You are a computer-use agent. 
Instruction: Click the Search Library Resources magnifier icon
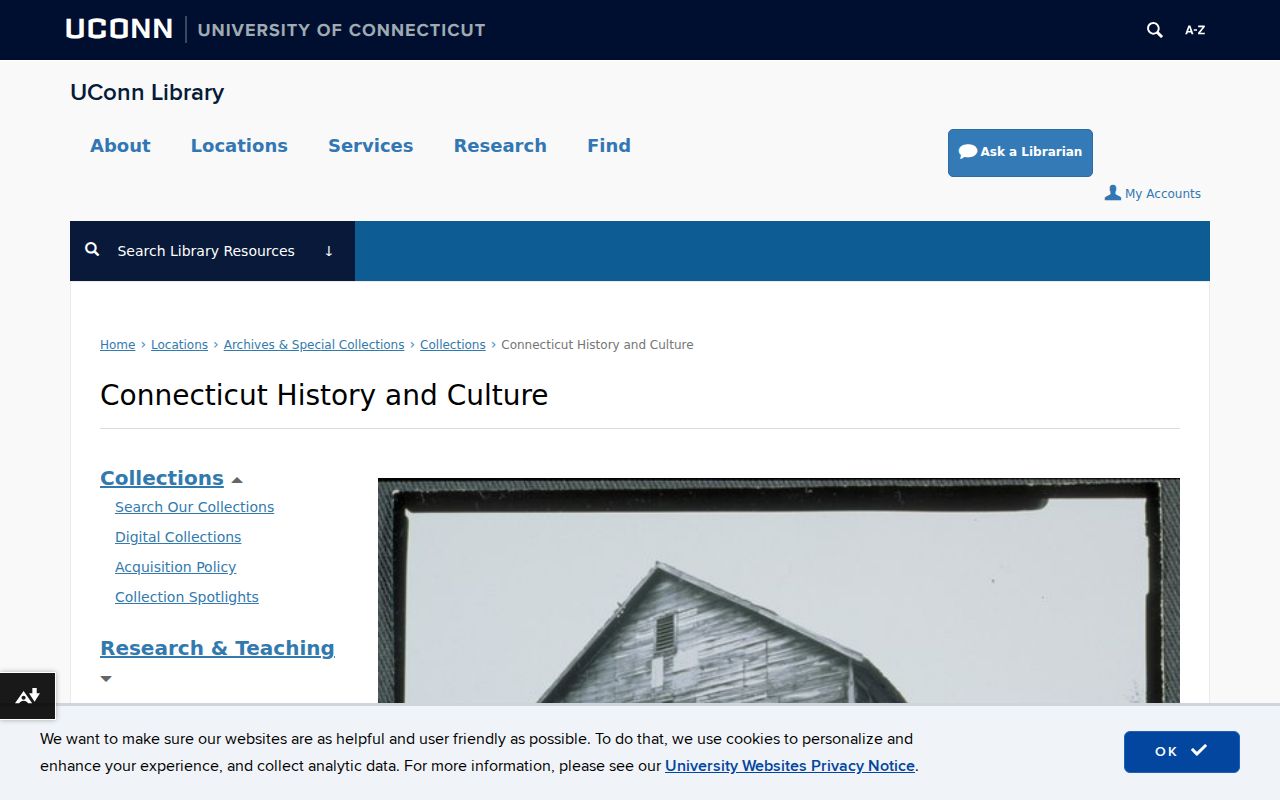coord(92,250)
